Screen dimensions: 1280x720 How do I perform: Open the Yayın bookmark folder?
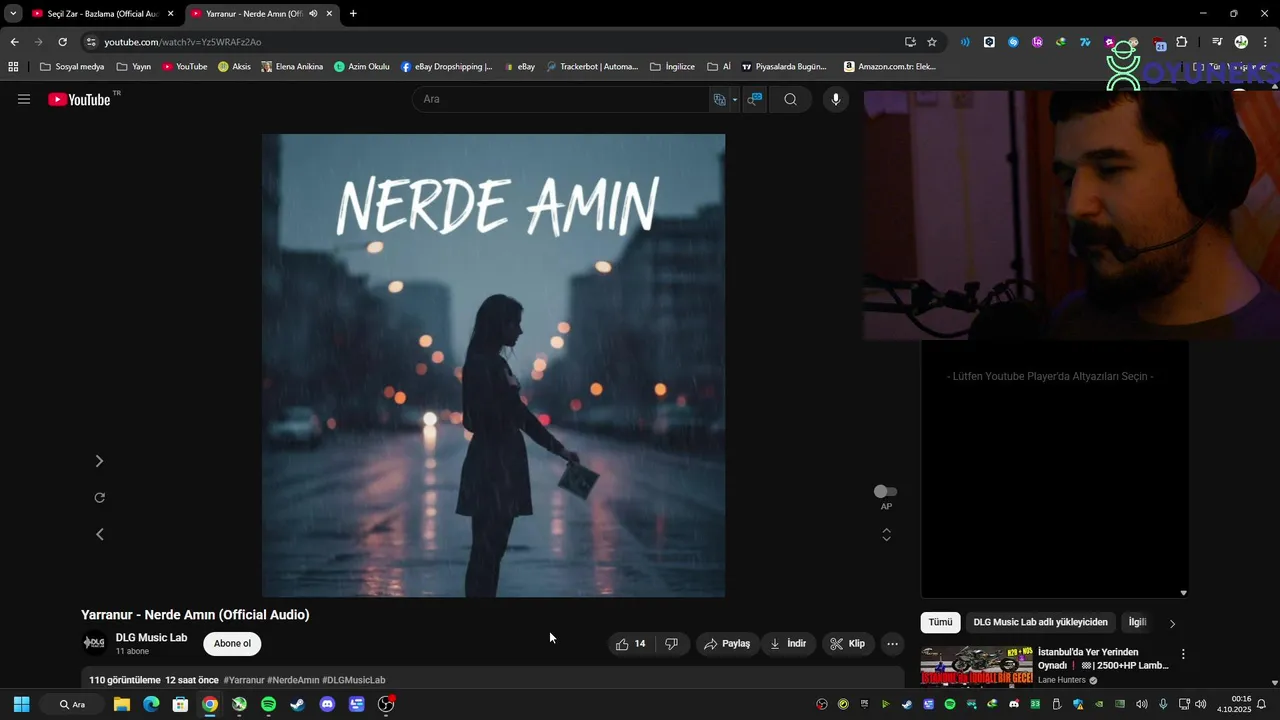coord(134,67)
